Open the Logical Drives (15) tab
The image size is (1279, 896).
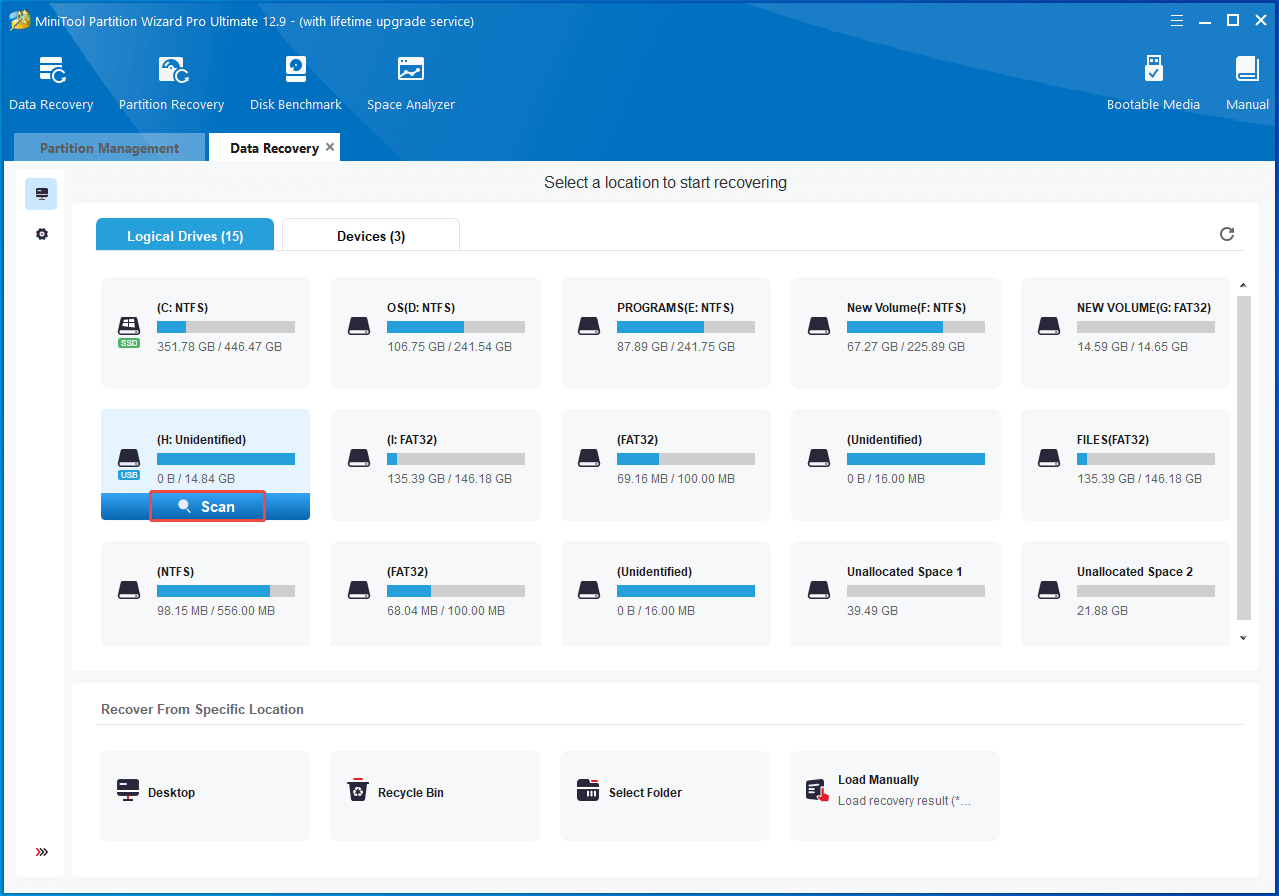click(x=185, y=236)
